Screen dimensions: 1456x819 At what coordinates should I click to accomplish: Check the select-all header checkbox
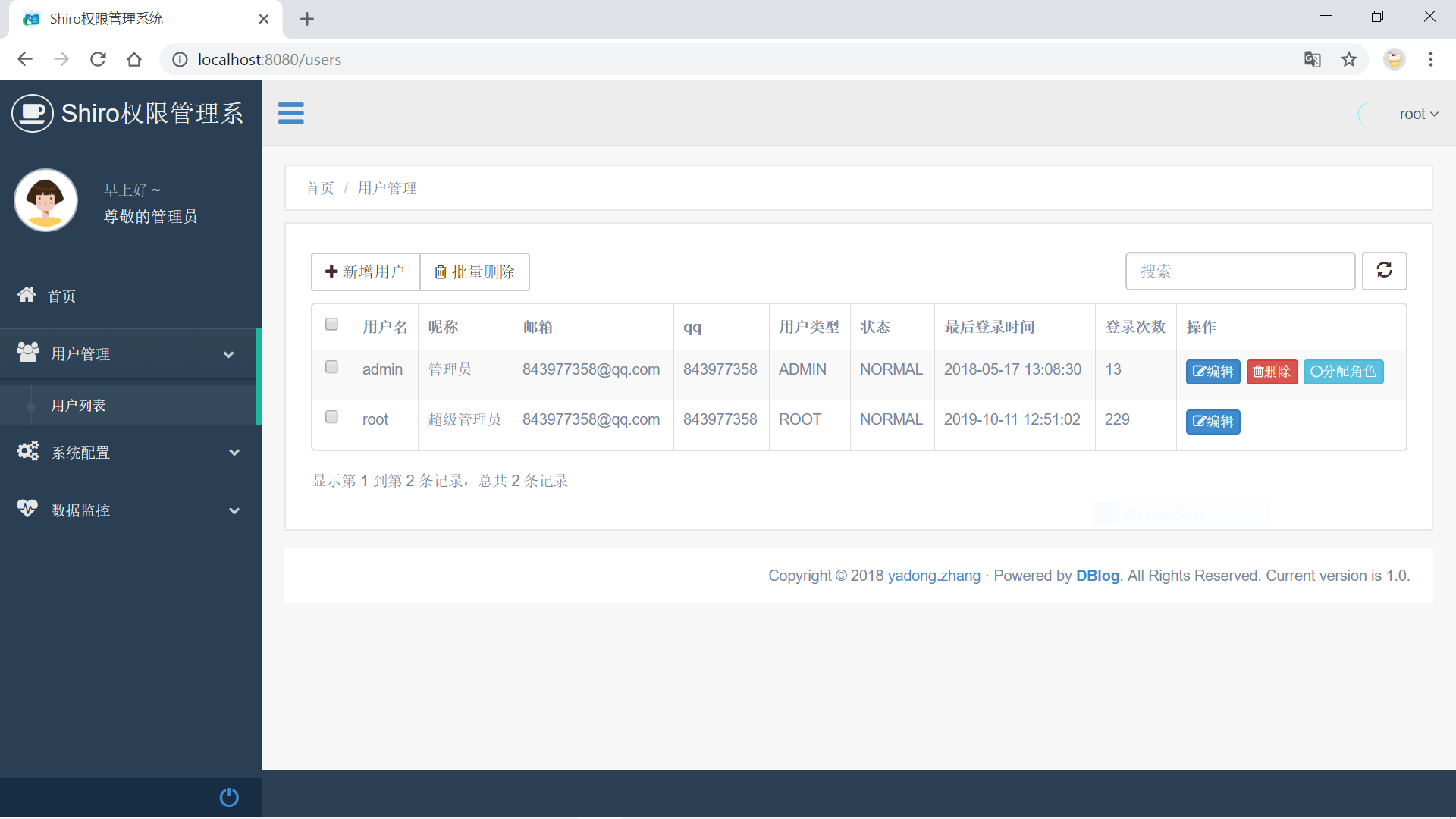point(331,325)
